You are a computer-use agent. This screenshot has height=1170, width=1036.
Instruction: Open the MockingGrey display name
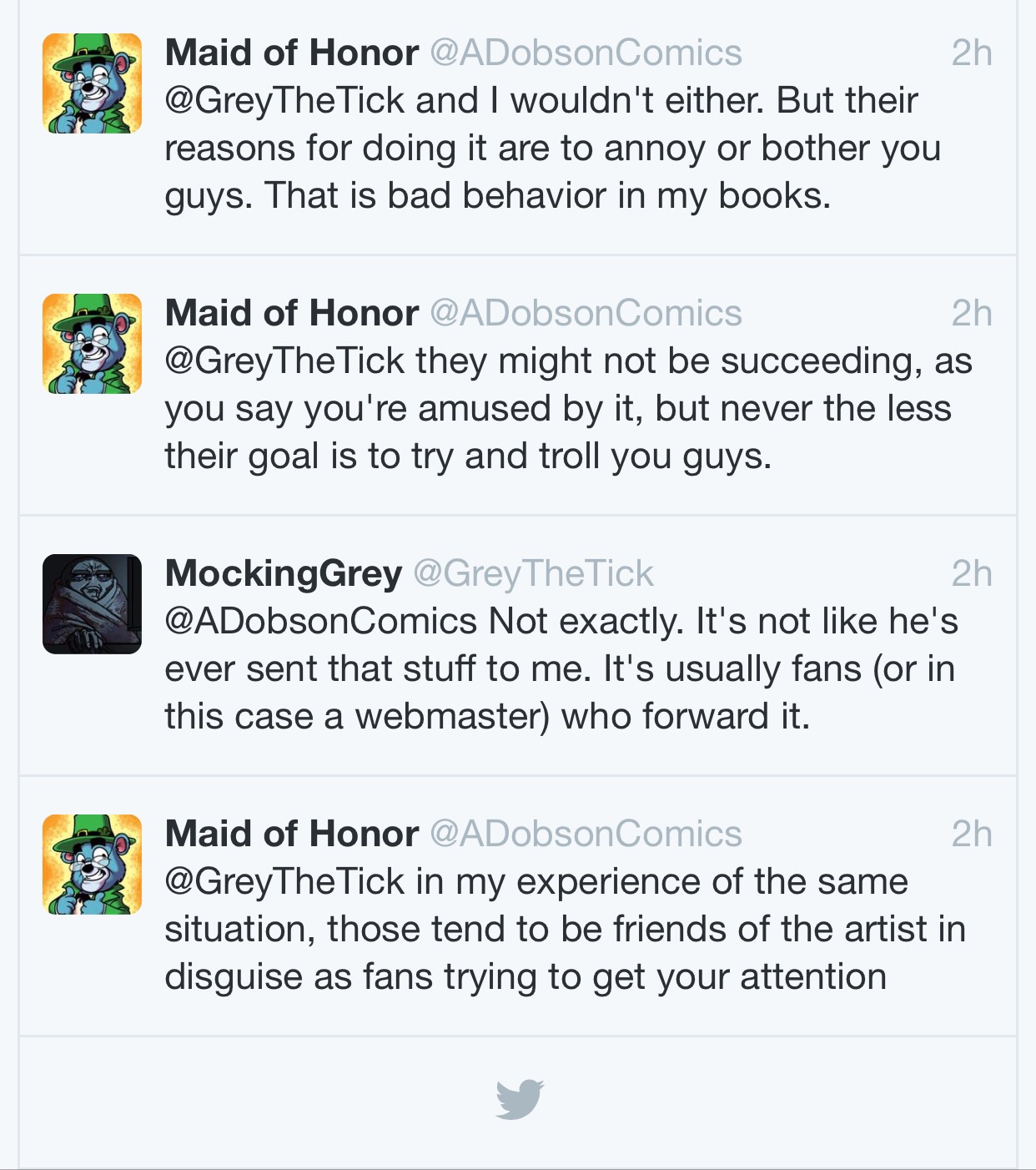point(284,574)
